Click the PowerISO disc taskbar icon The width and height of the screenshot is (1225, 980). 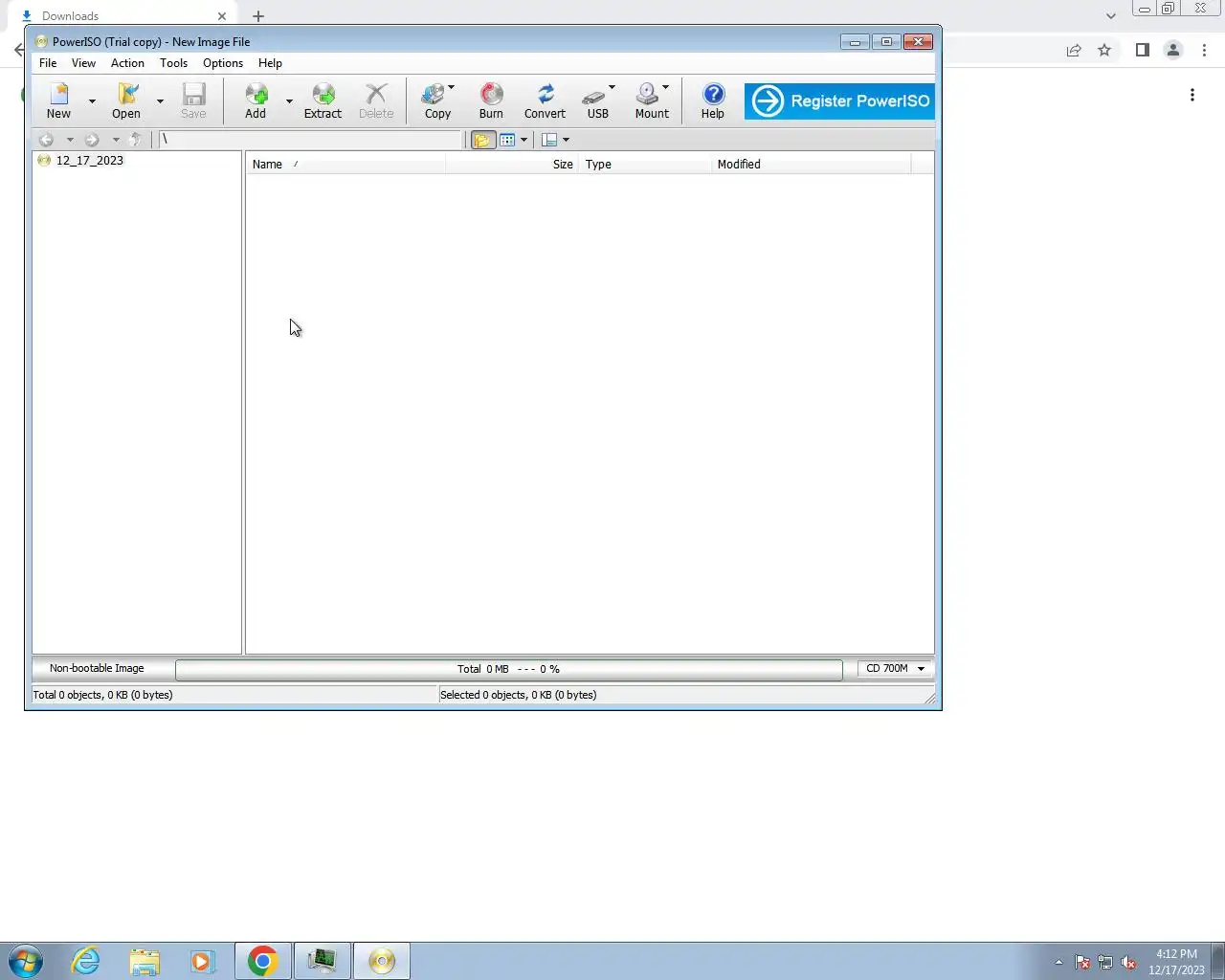click(381, 961)
